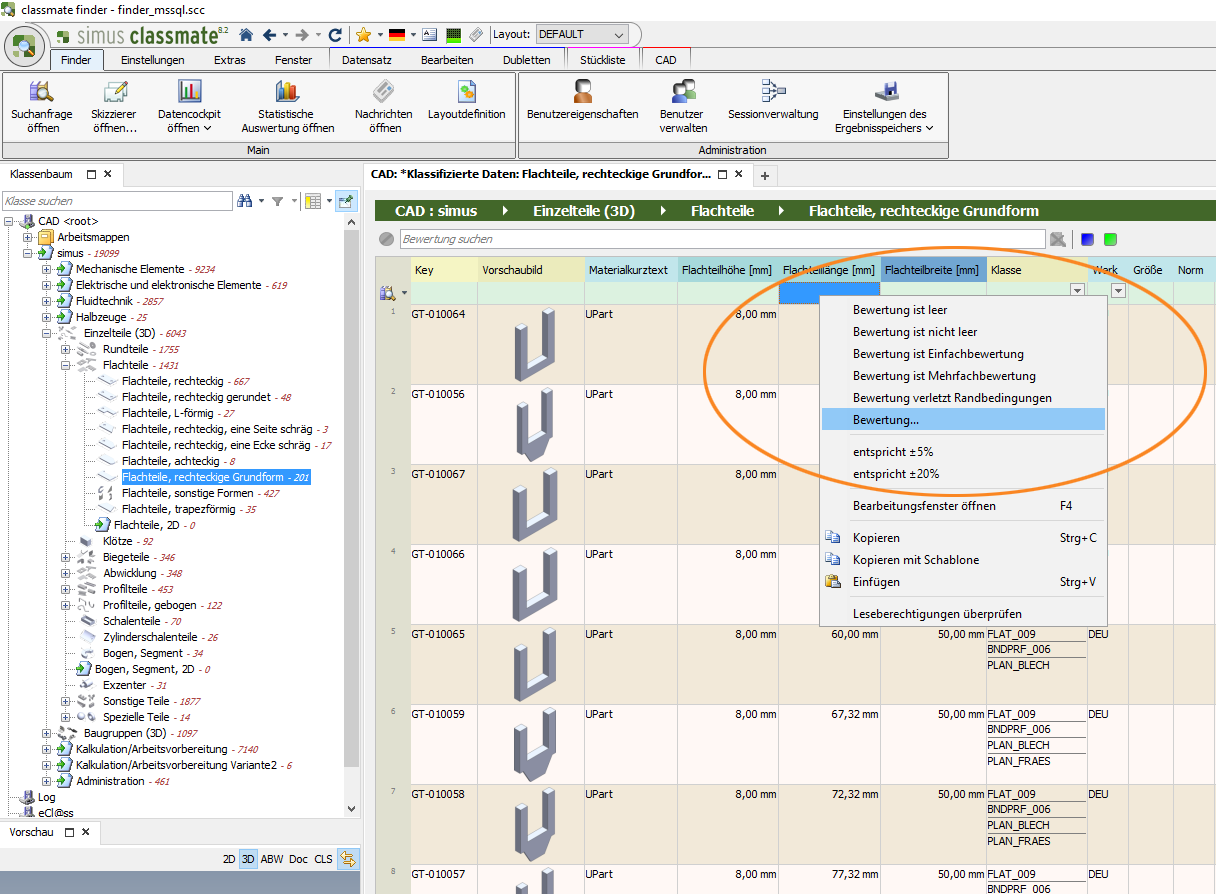Click the filter row binoculars icon

pos(387,293)
